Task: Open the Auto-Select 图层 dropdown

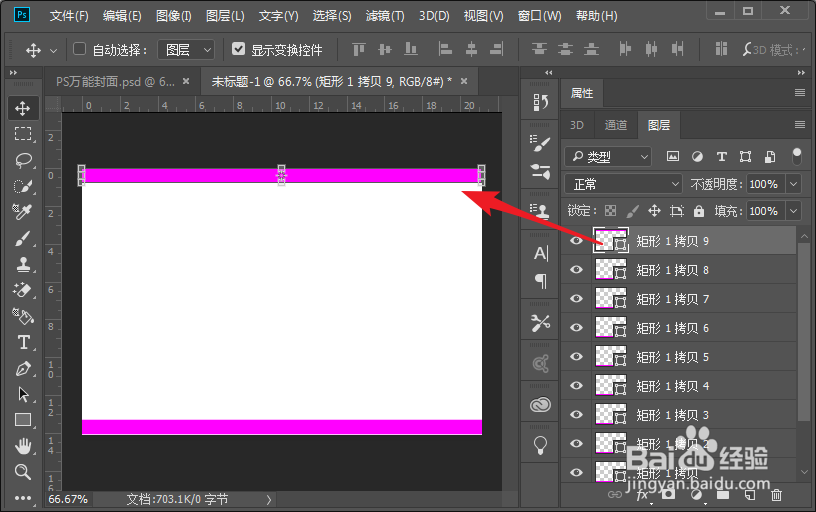Action: 186,49
